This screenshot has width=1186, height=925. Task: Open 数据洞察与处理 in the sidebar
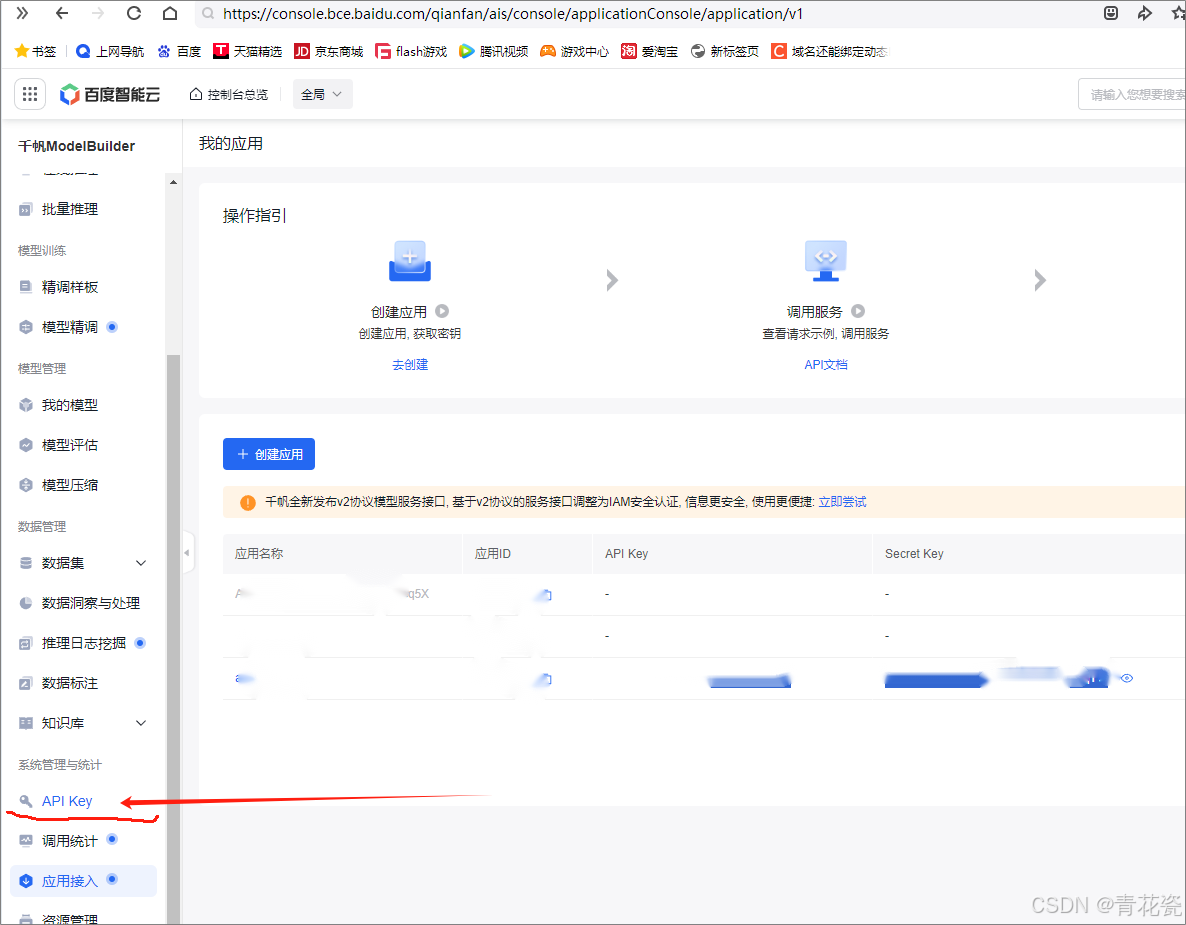point(91,604)
